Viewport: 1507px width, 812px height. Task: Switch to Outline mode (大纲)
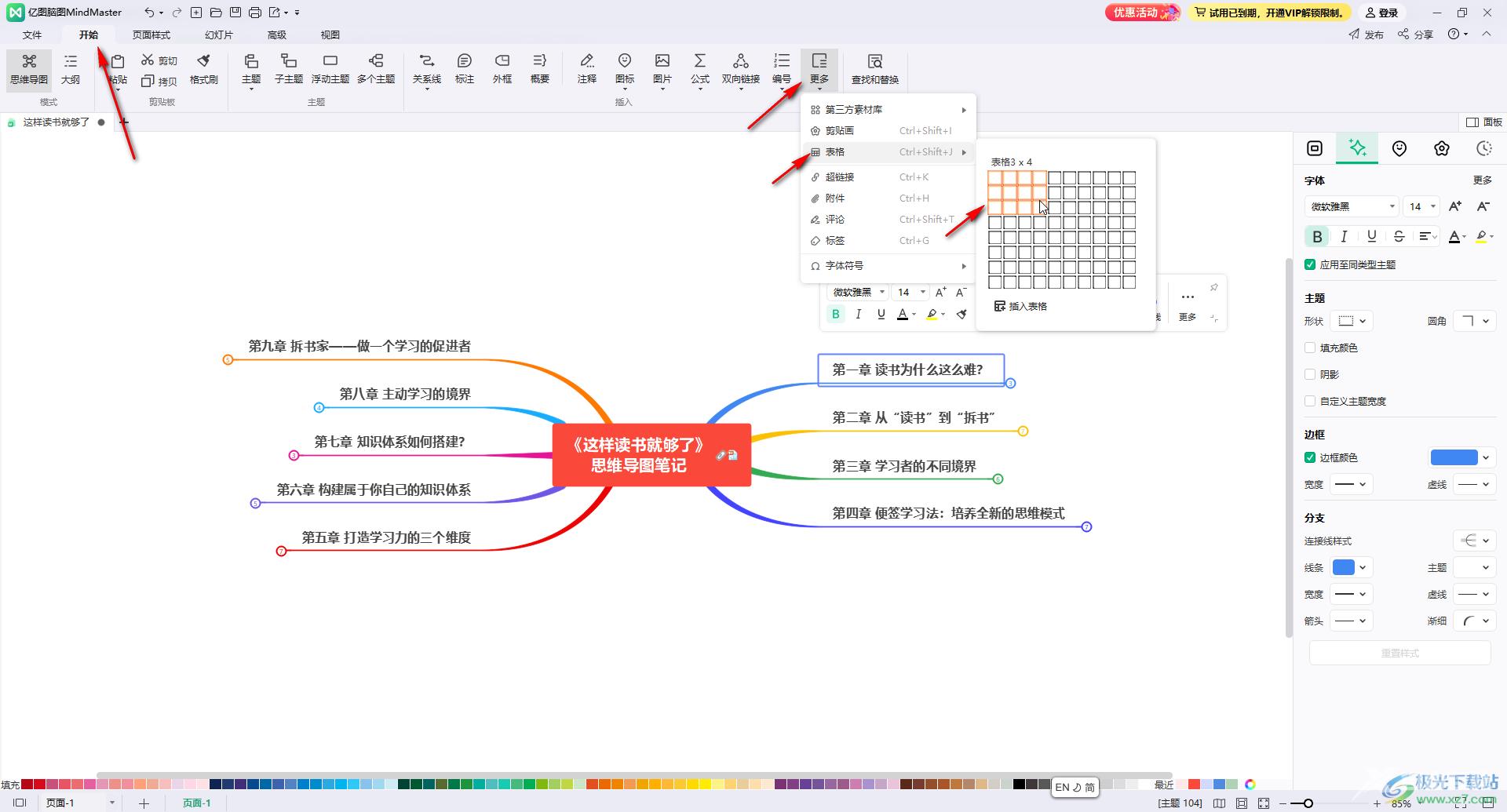coord(71,69)
